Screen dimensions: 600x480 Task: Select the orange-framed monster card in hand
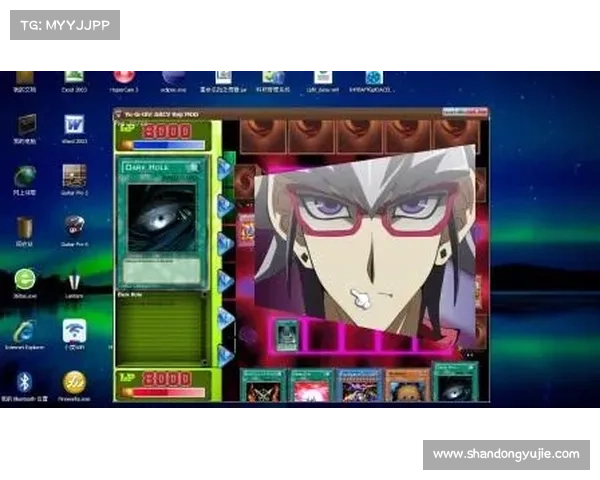(x=407, y=385)
